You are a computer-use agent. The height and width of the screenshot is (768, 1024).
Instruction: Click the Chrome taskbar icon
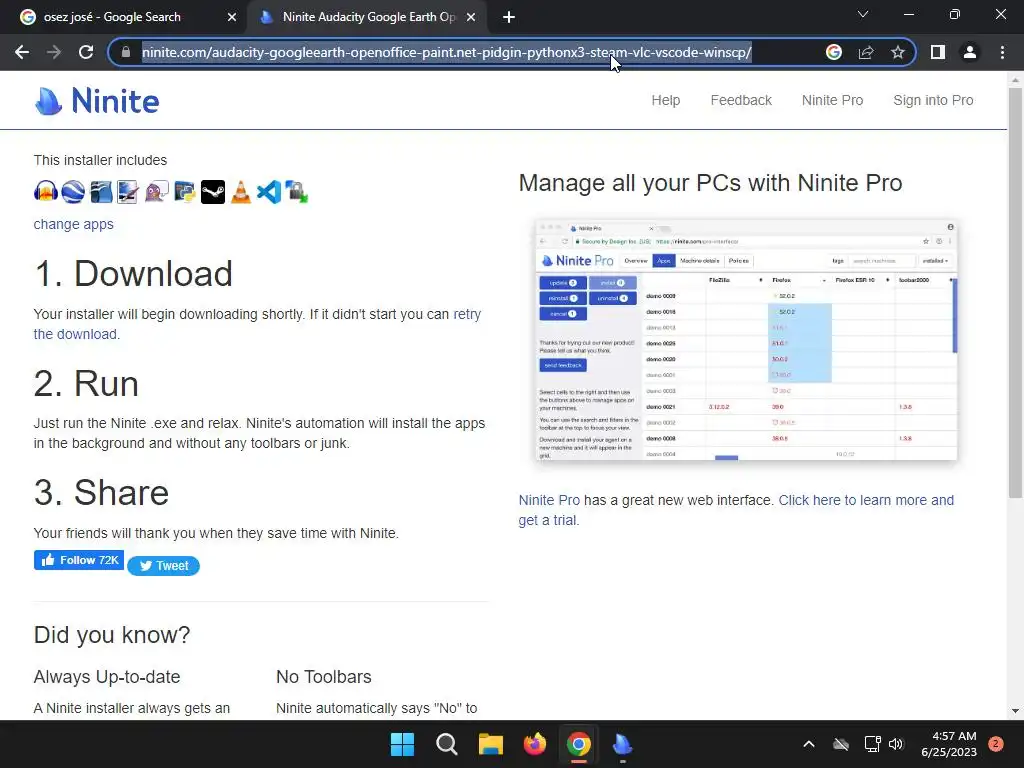[x=579, y=744]
